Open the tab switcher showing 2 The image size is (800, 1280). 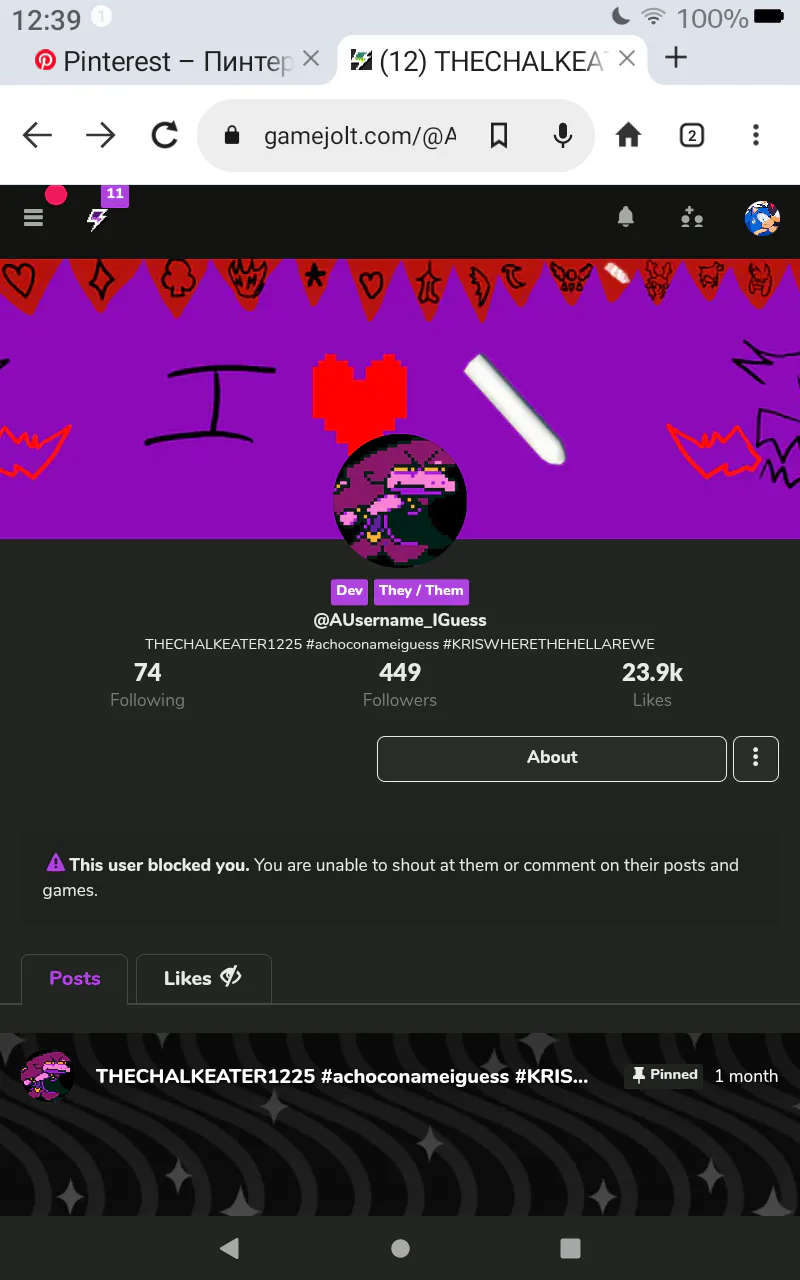tap(692, 135)
